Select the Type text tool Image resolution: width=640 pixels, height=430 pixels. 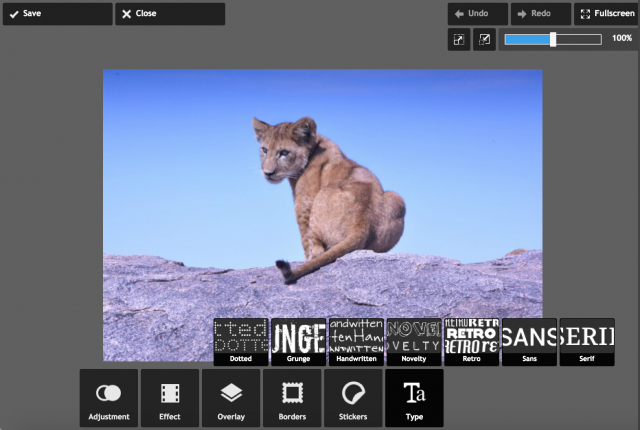pyautogui.click(x=414, y=398)
